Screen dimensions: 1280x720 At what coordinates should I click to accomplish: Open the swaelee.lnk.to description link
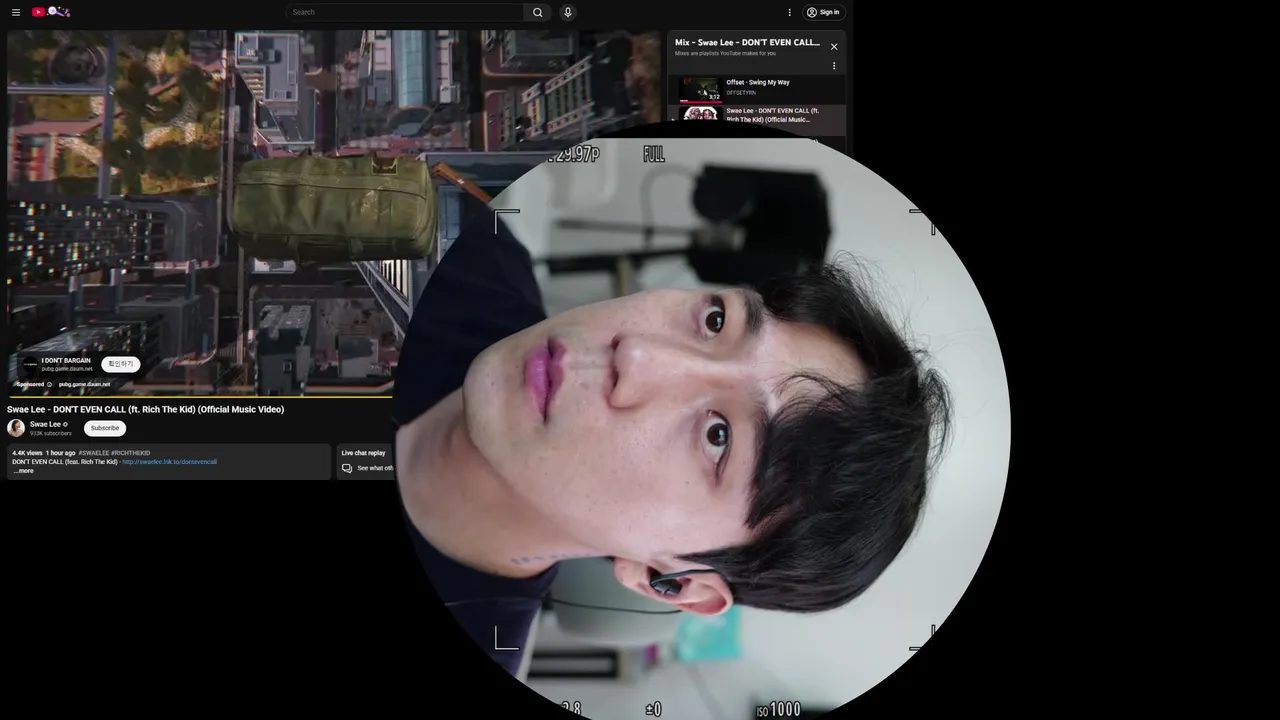pos(169,462)
